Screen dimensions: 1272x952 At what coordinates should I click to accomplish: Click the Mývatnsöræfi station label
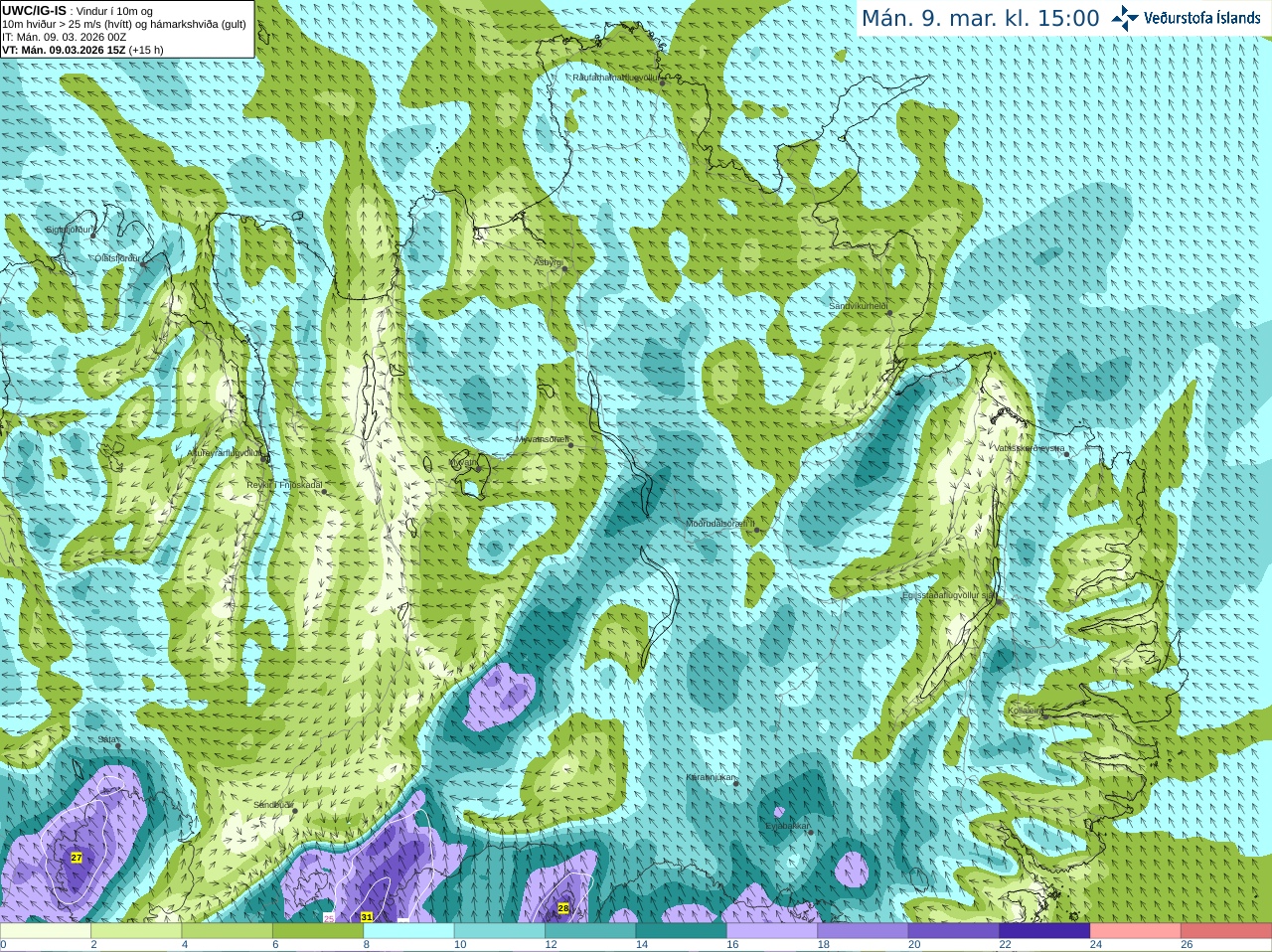click(542, 438)
